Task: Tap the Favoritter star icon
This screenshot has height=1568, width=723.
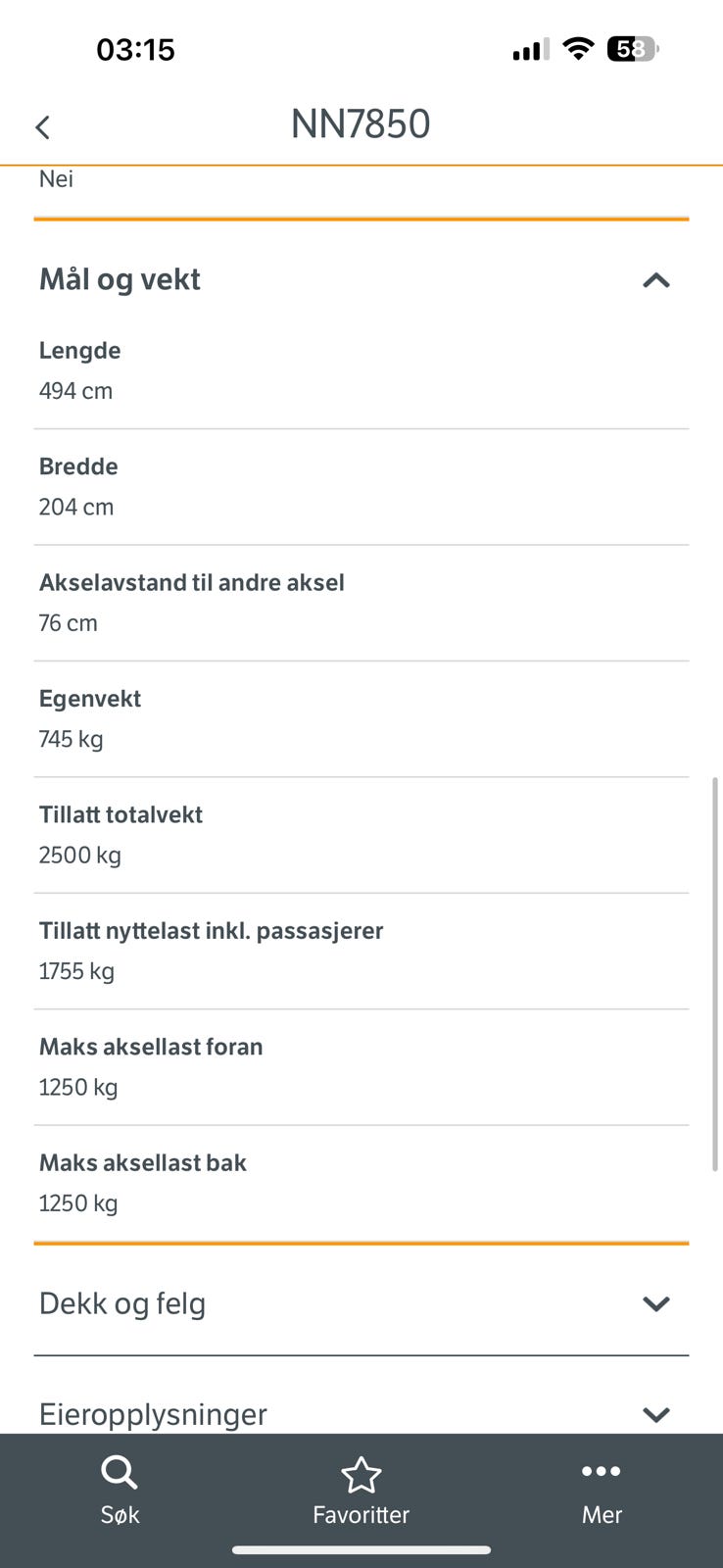Action: coord(361,1475)
